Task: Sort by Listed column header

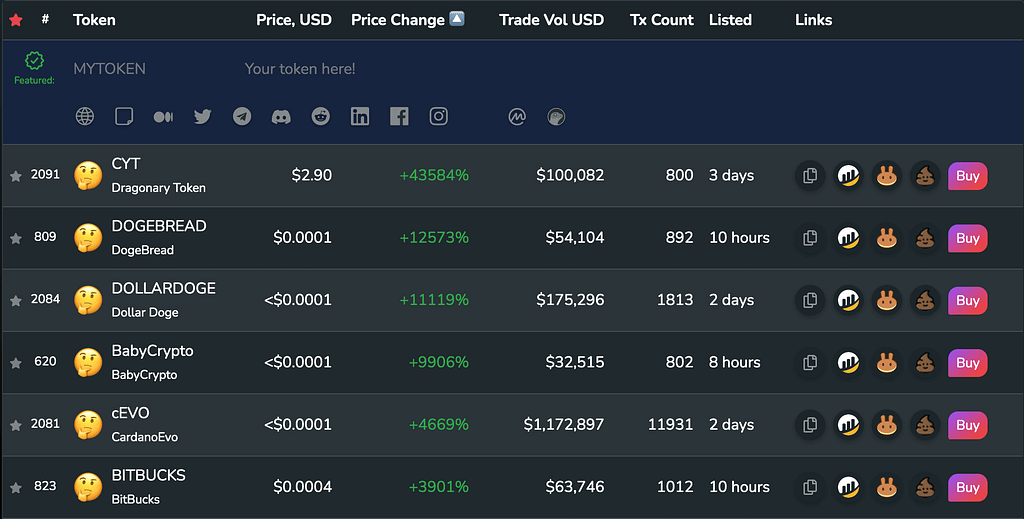Action: pyautogui.click(x=730, y=20)
